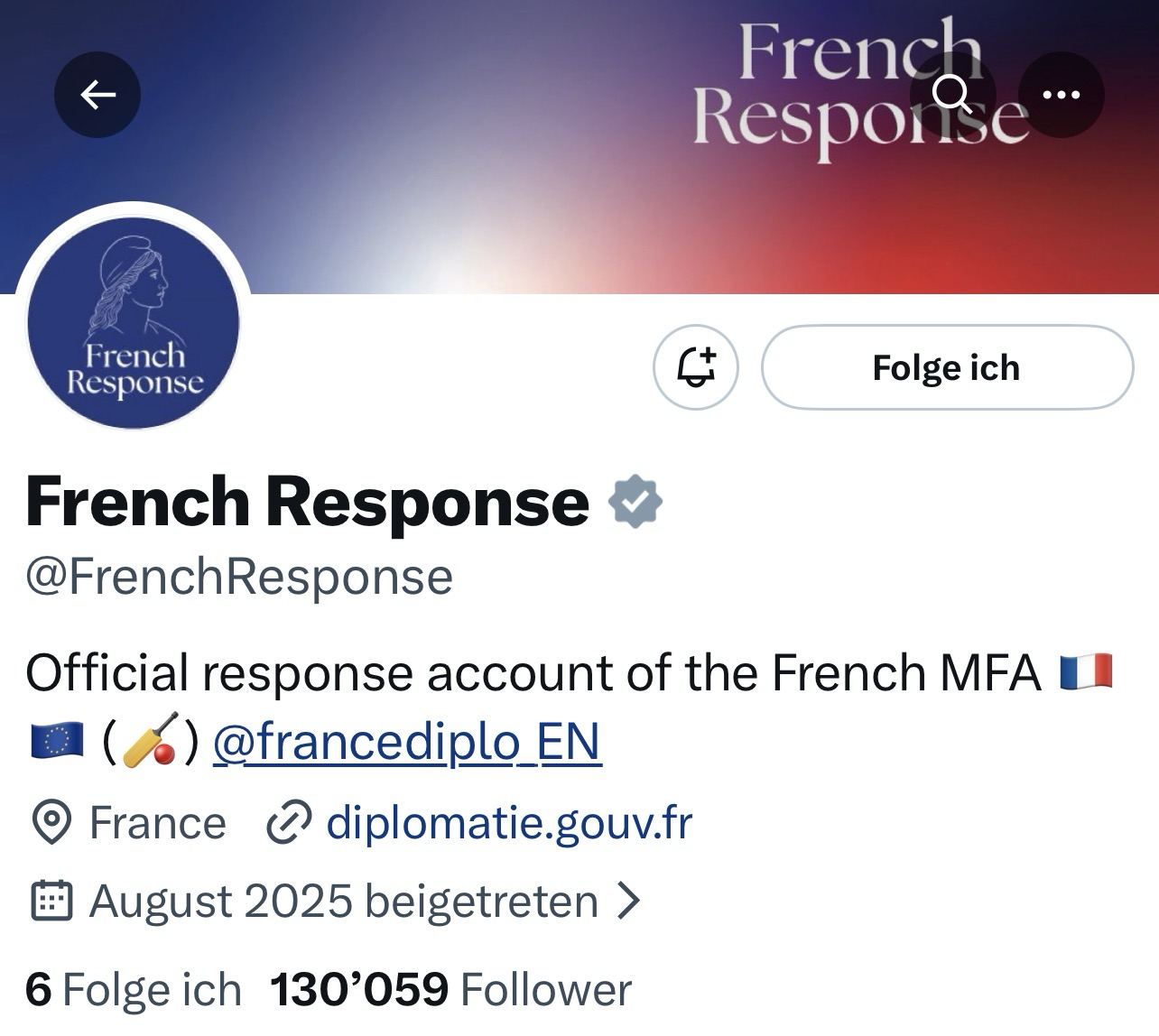Click the chain link icon
Screen dimensions: 1159x1036
coord(289,823)
